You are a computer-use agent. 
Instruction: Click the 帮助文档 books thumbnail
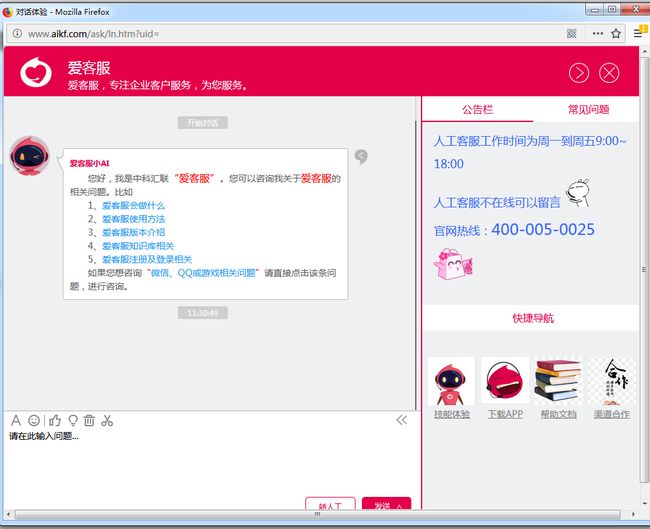point(558,381)
